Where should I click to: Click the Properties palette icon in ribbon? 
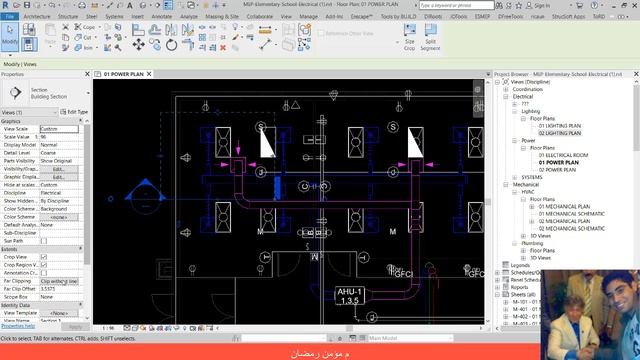pos(29,44)
